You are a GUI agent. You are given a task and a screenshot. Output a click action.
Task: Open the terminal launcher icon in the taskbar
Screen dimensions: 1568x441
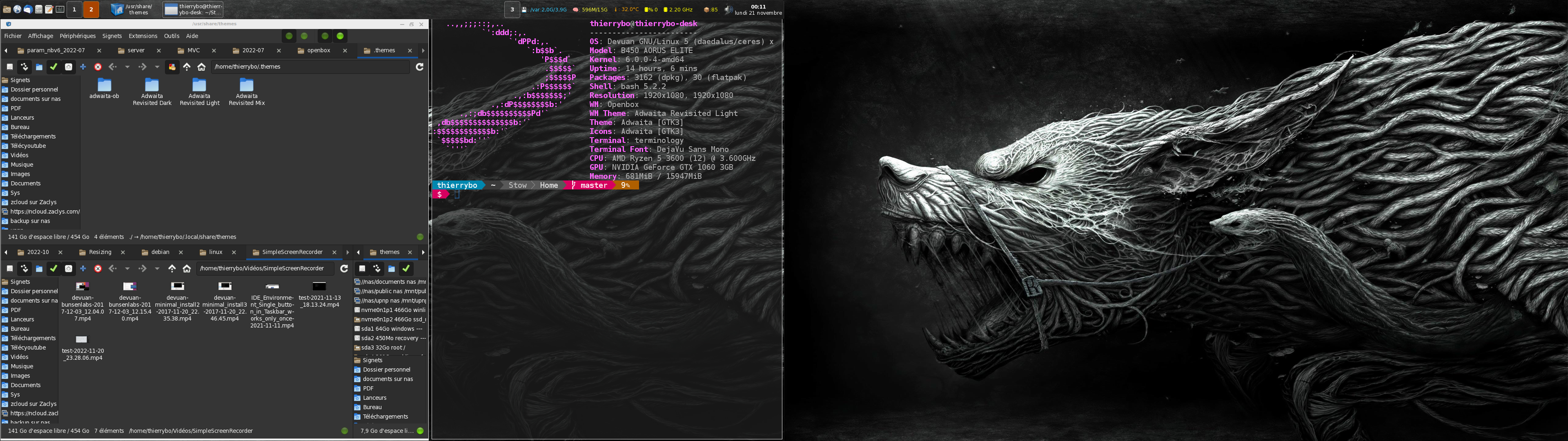(x=60, y=9)
